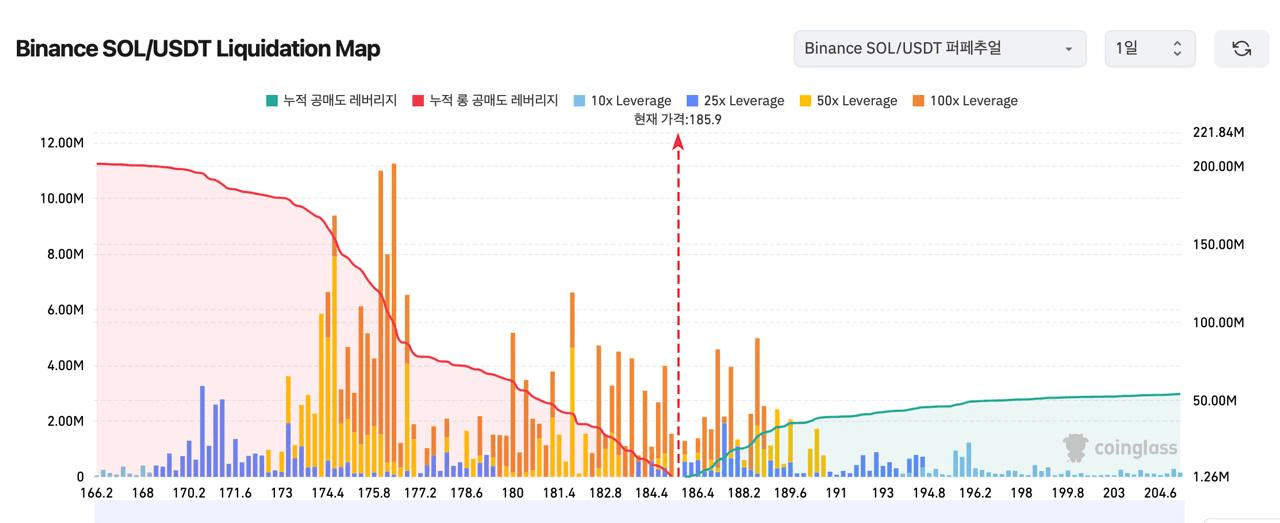Click the 2.00M left axis label
The image size is (1280, 523).
point(65,421)
